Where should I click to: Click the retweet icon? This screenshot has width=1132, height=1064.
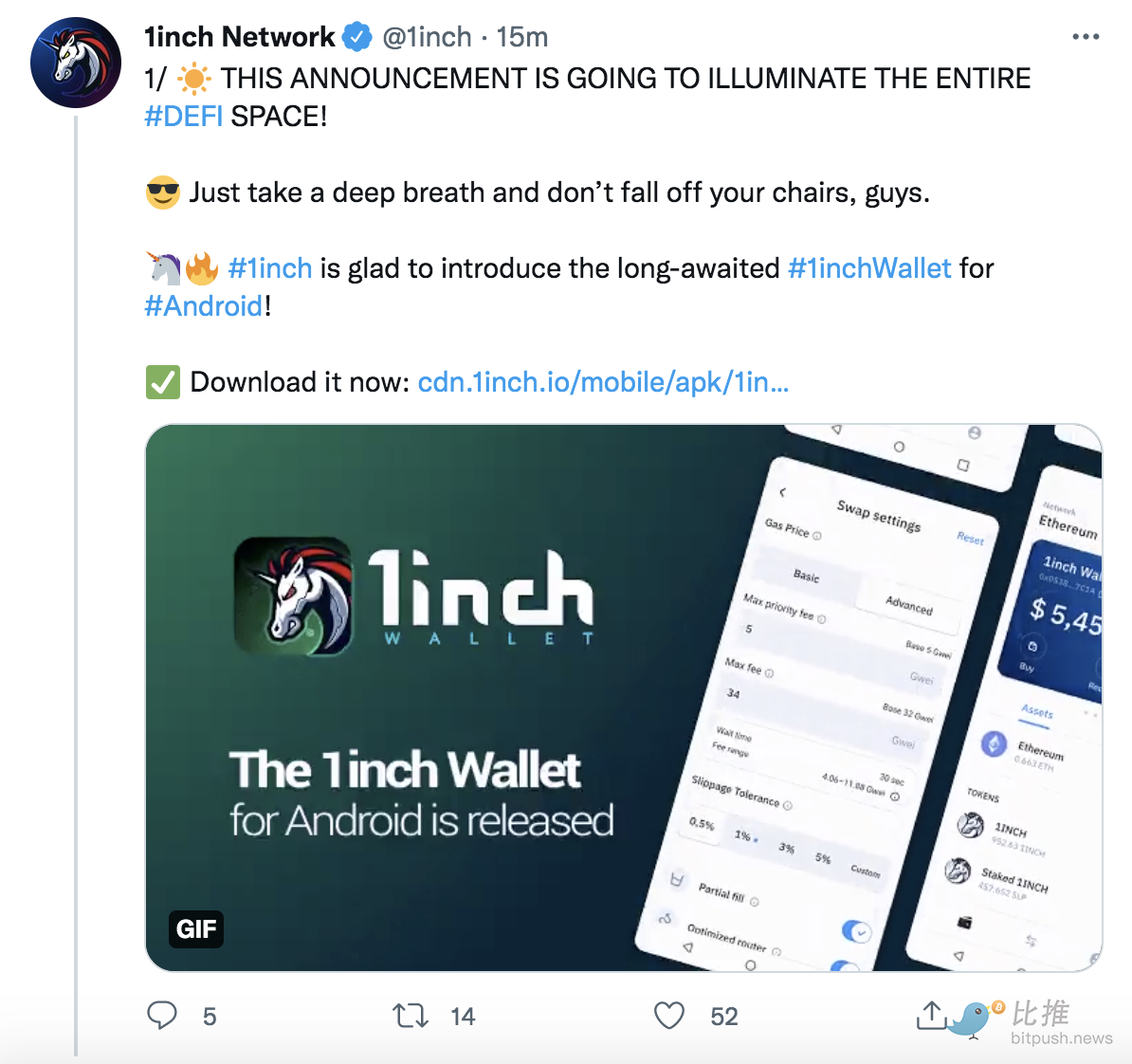point(411,1017)
